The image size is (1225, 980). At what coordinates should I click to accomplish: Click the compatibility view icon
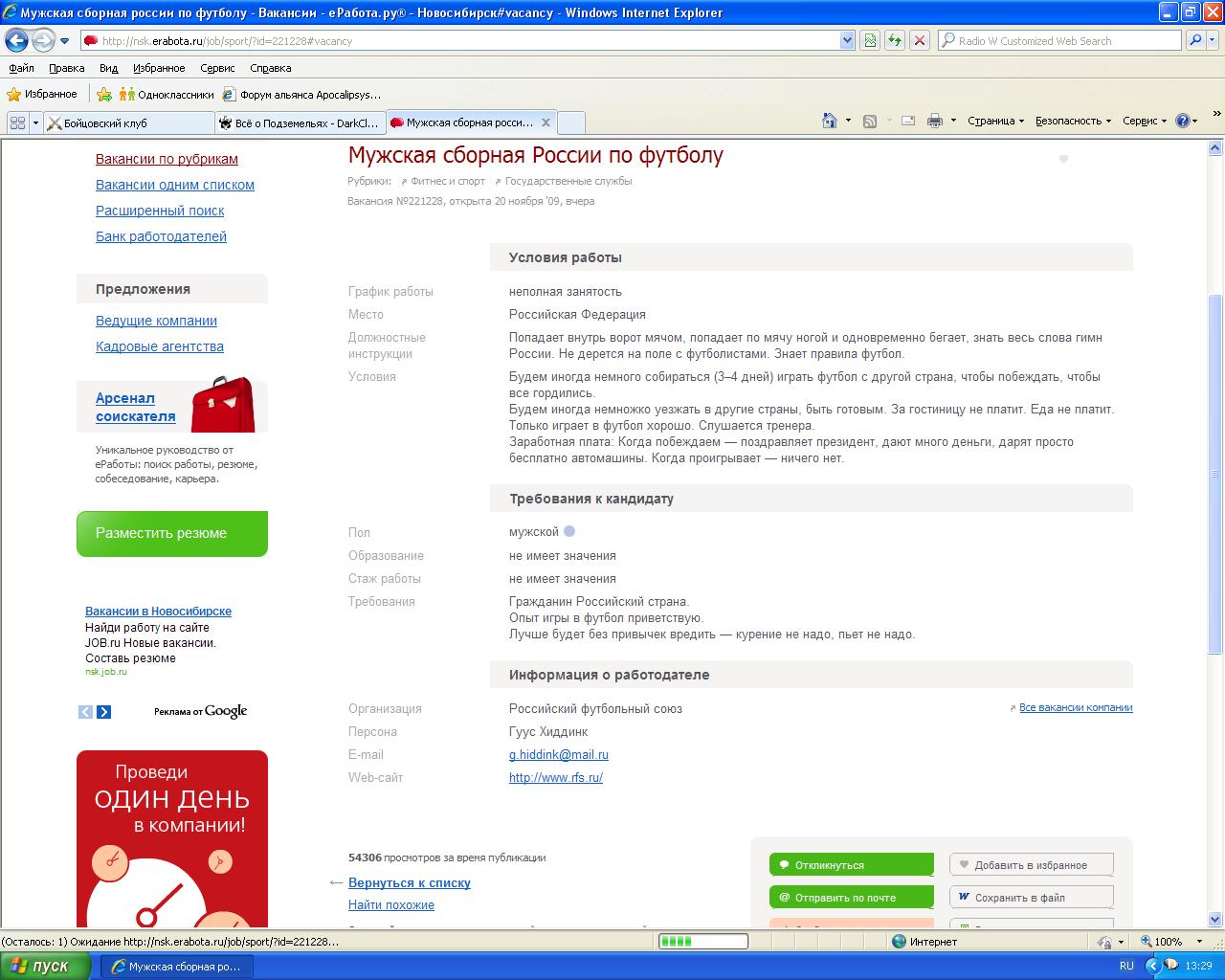(870, 41)
